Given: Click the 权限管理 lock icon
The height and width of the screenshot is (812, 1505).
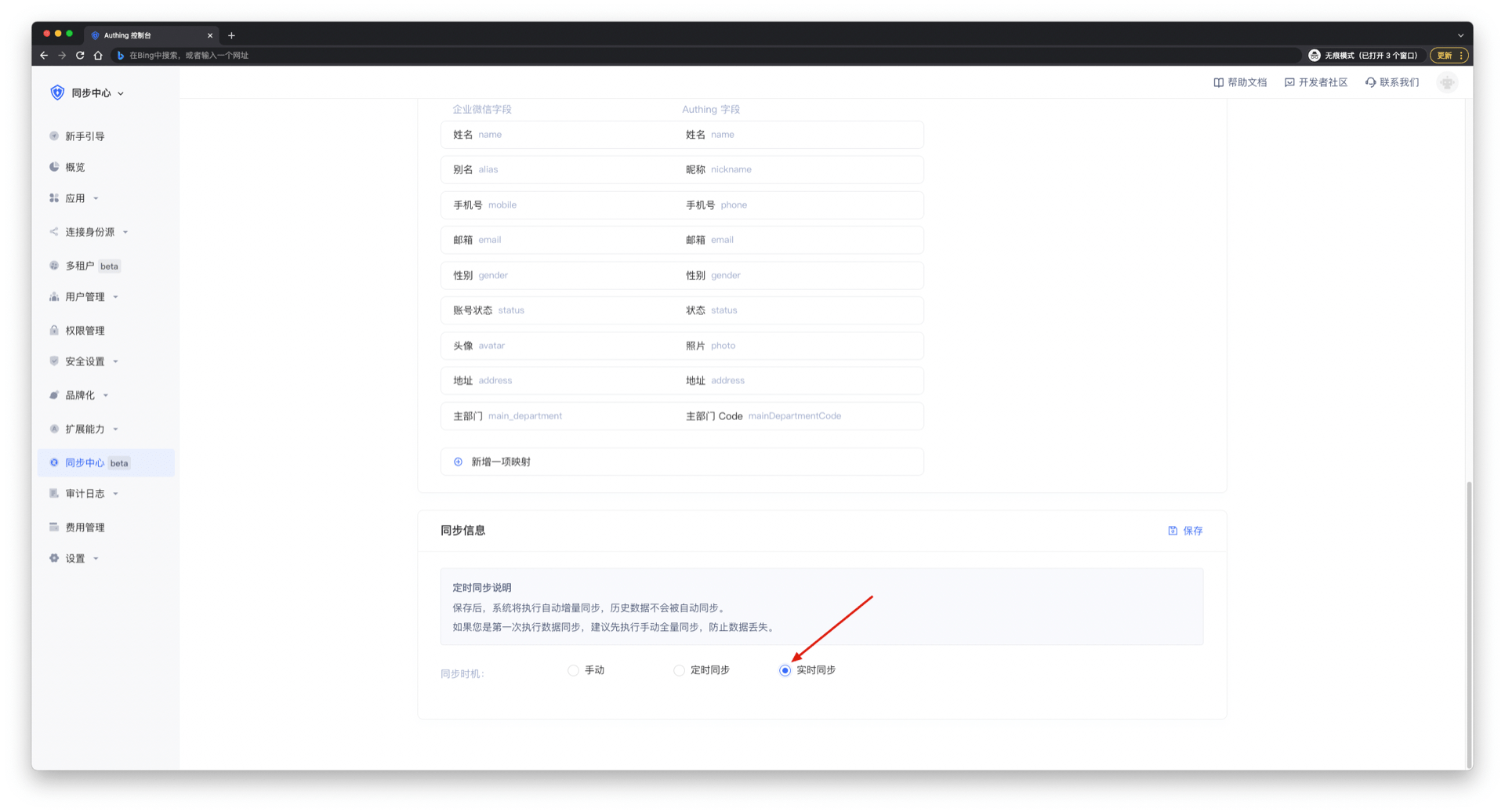Looking at the screenshot, I should pos(54,331).
